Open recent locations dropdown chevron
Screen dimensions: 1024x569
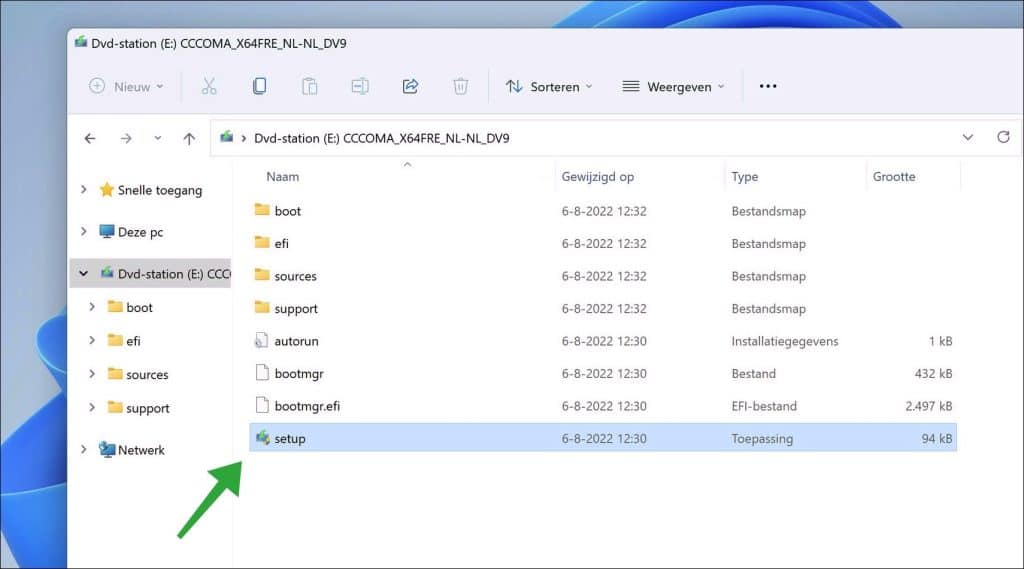(157, 138)
